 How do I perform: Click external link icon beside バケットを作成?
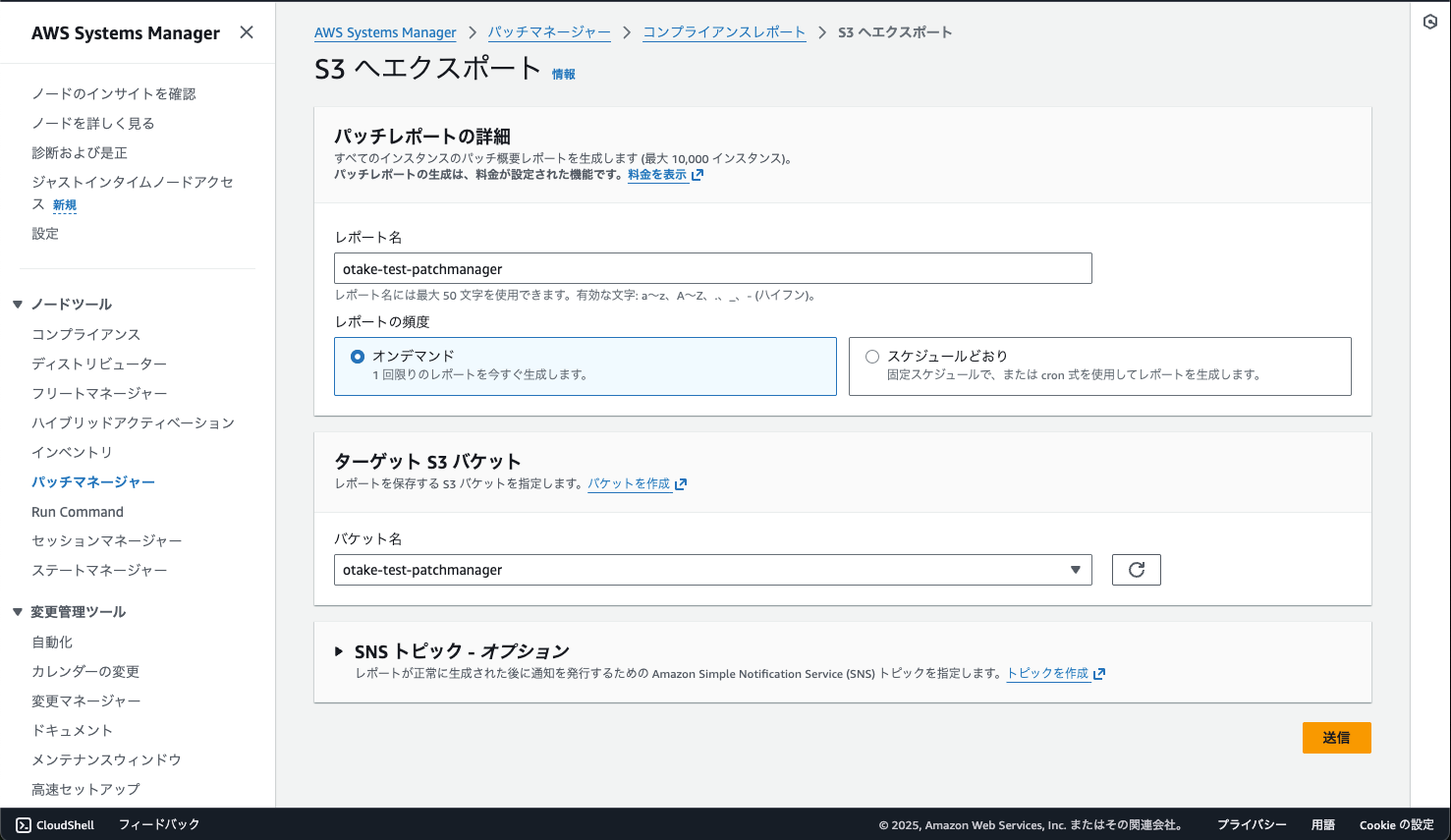tap(681, 484)
